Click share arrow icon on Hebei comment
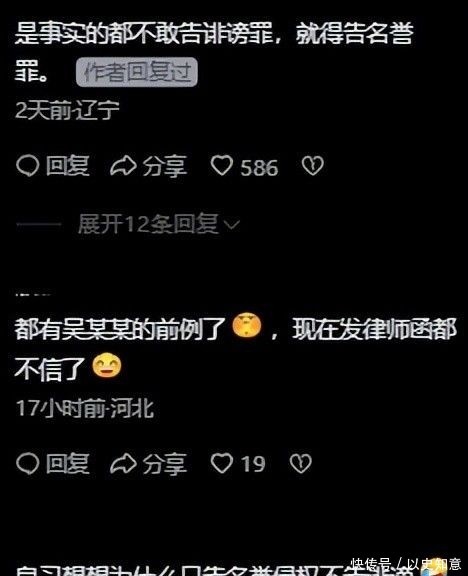The height and width of the screenshot is (576, 468). pos(124,463)
